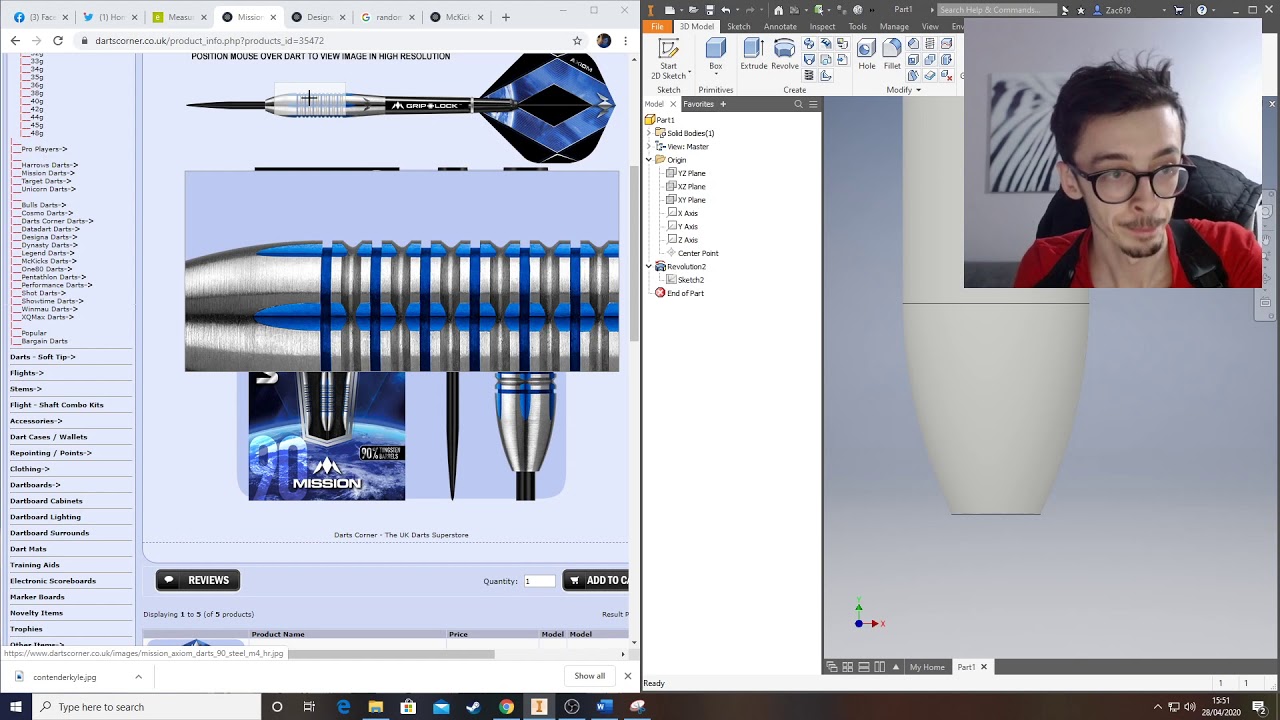Click the Inventor Home icon

pyautogui.click(x=778, y=10)
